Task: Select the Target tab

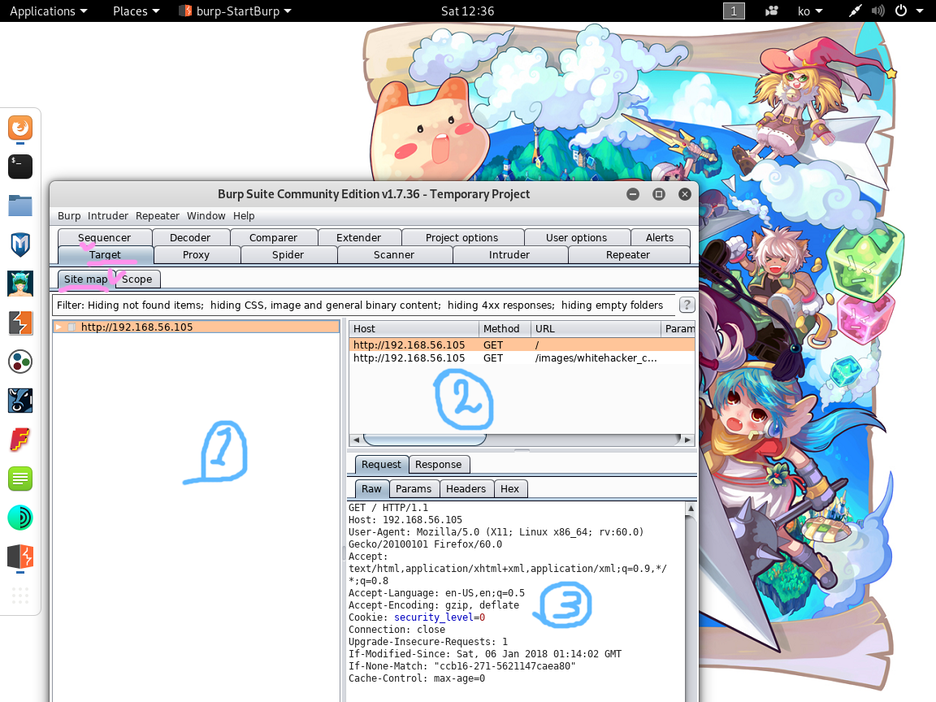Action: click(105, 255)
